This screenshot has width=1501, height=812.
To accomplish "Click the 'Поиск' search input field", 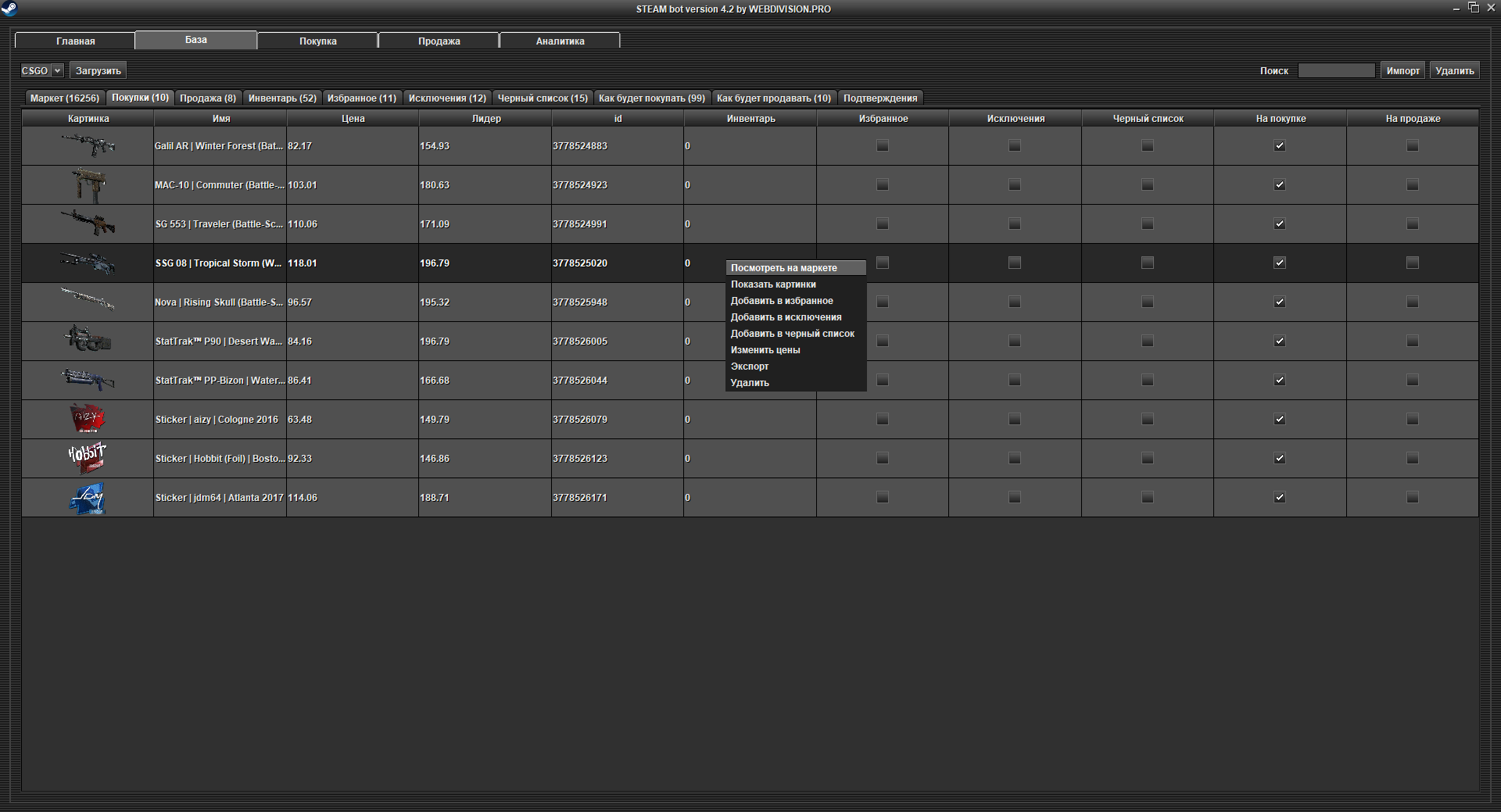I will [1336, 70].
